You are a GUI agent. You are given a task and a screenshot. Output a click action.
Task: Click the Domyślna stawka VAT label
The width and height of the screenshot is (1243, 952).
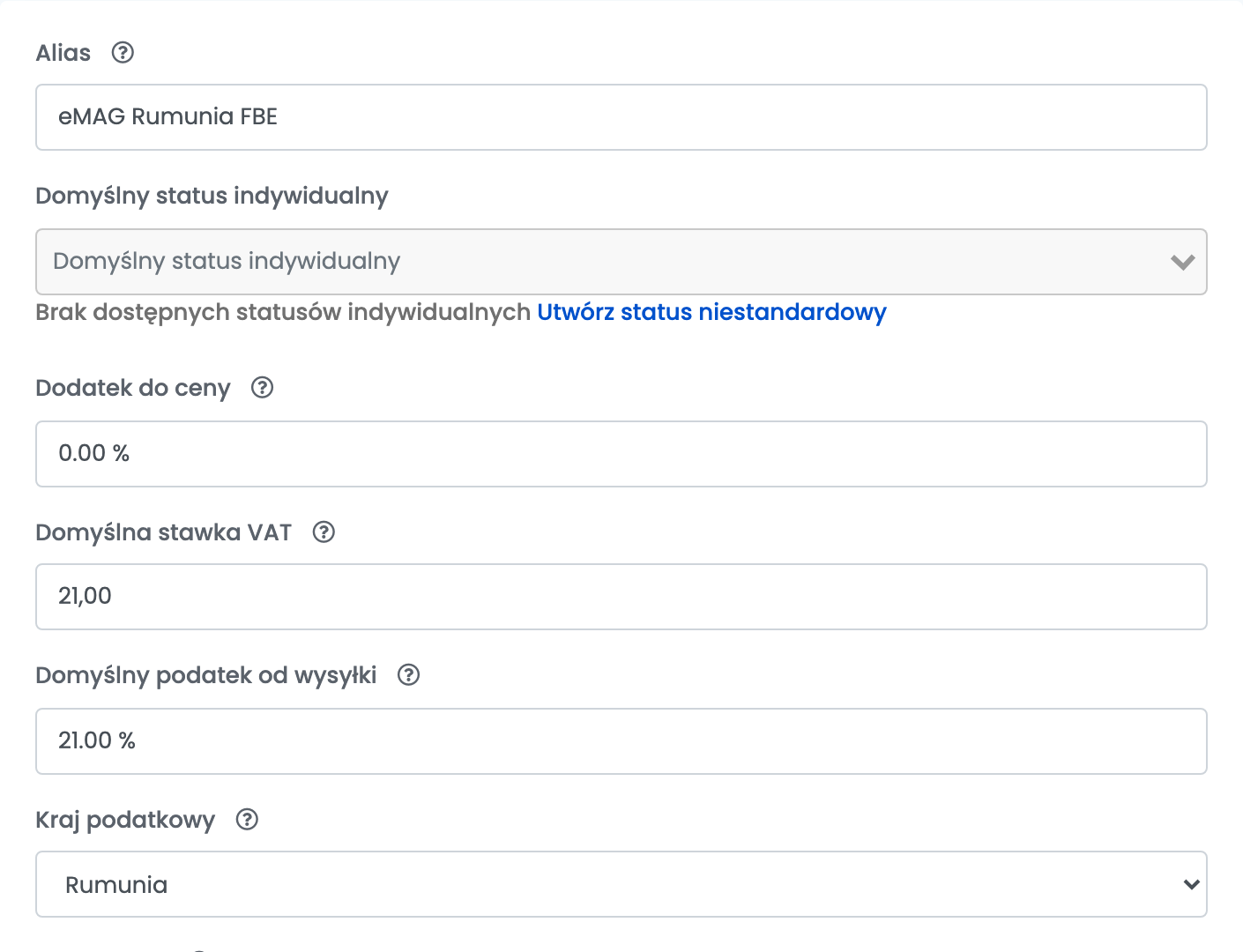[x=163, y=532]
